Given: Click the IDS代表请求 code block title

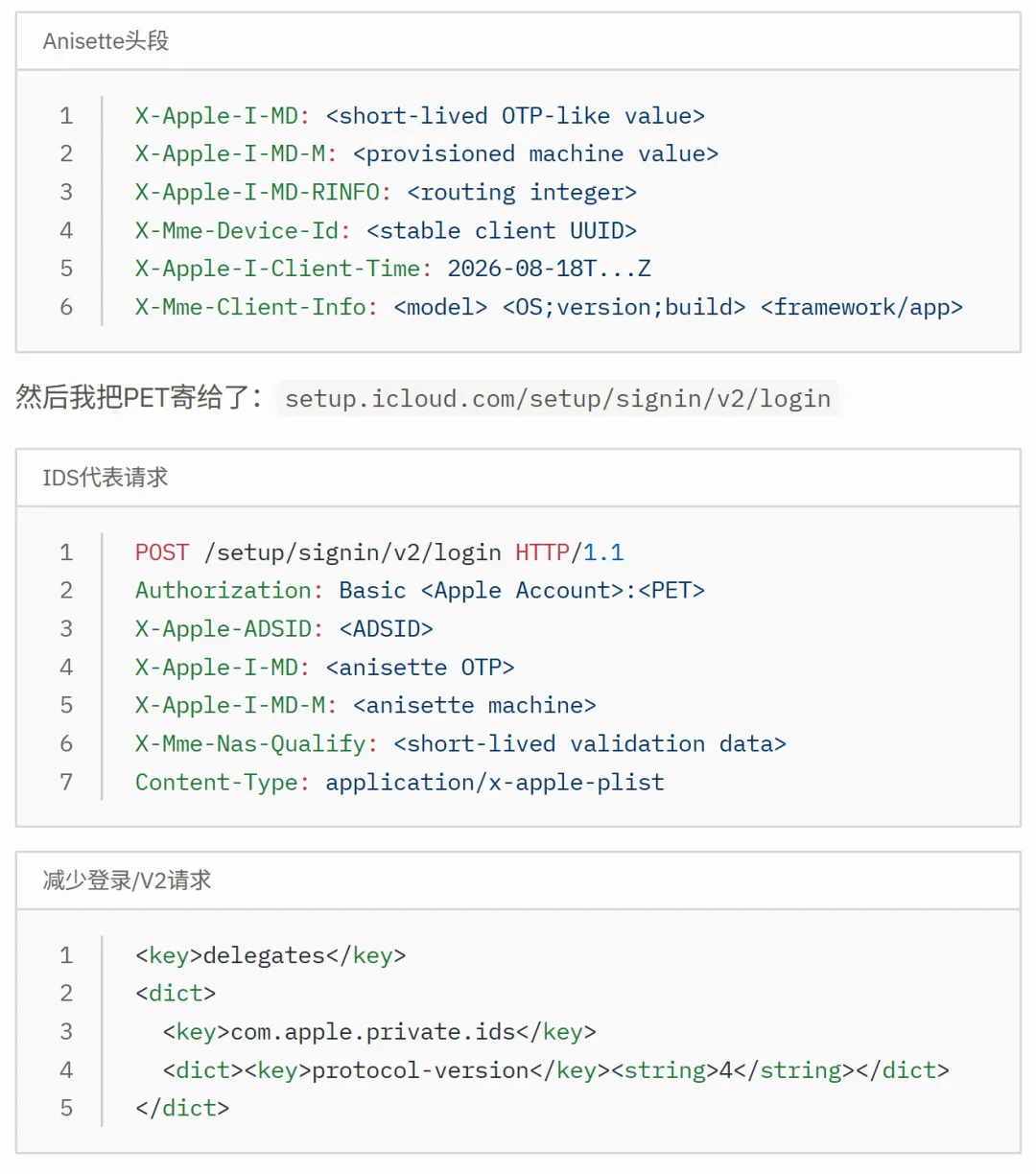Looking at the screenshot, I should click(106, 478).
